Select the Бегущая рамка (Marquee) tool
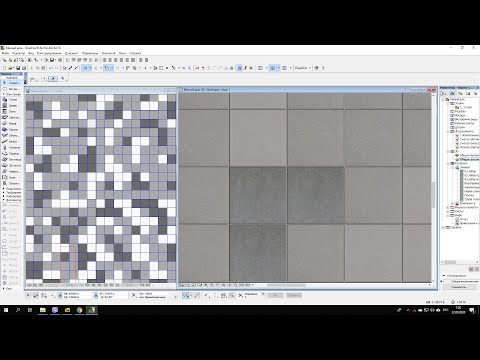The height and width of the screenshot is (360, 480). click(x=11, y=89)
